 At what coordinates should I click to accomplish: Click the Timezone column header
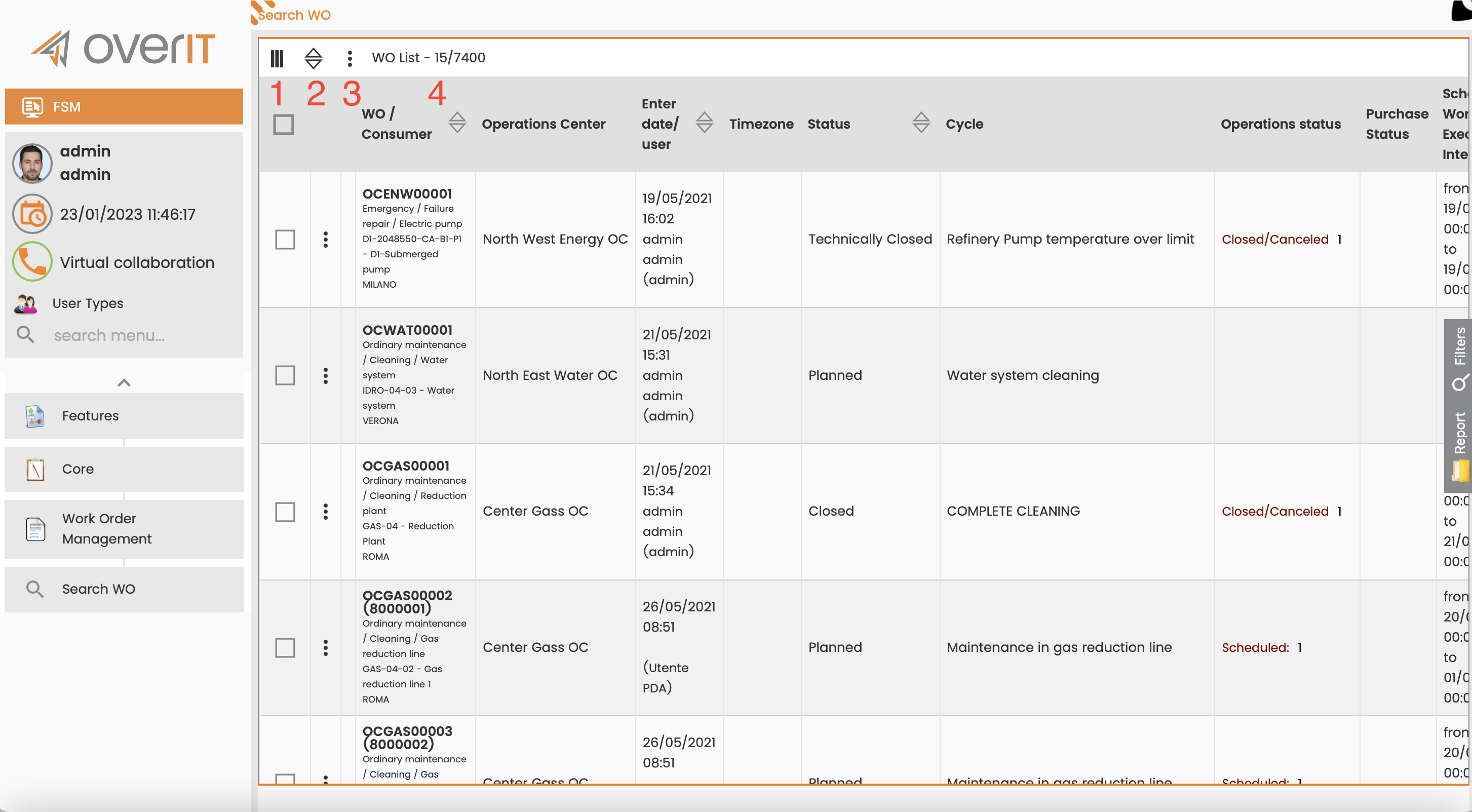pyautogui.click(x=761, y=124)
